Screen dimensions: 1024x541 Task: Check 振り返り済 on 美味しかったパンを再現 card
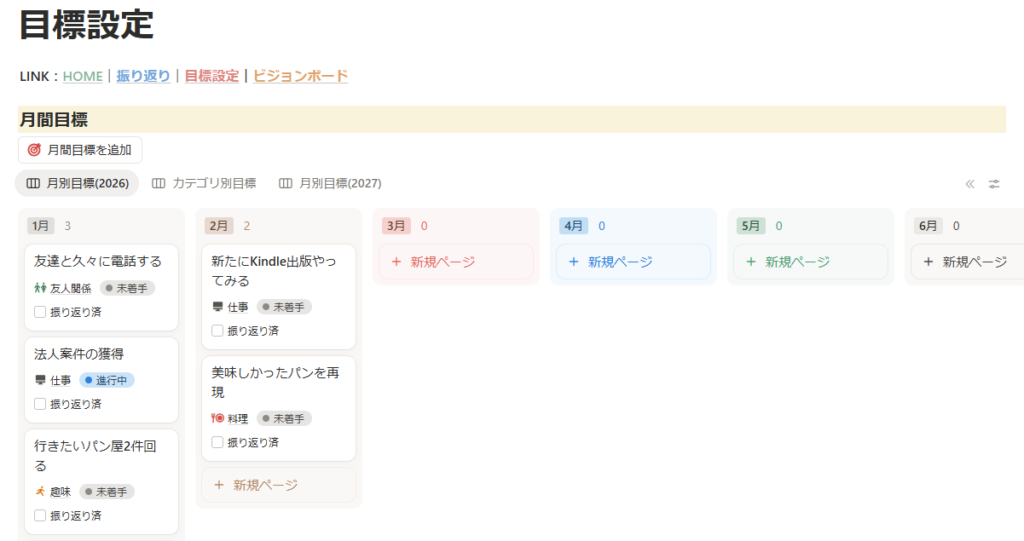click(218, 442)
